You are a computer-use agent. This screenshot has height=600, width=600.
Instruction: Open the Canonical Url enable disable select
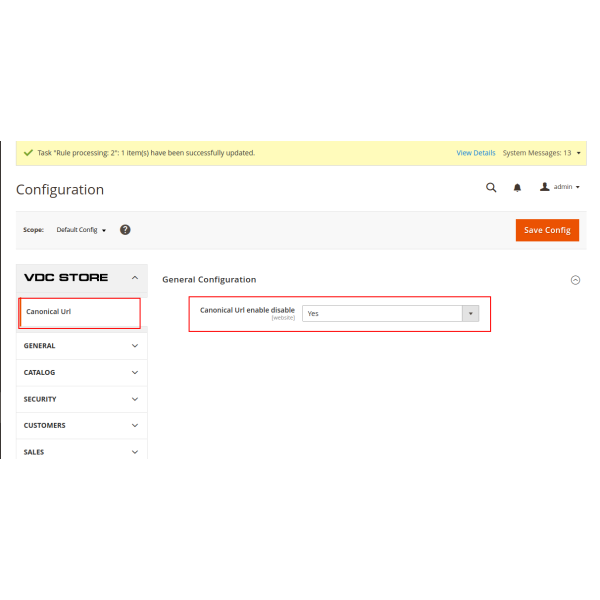click(391, 313)
